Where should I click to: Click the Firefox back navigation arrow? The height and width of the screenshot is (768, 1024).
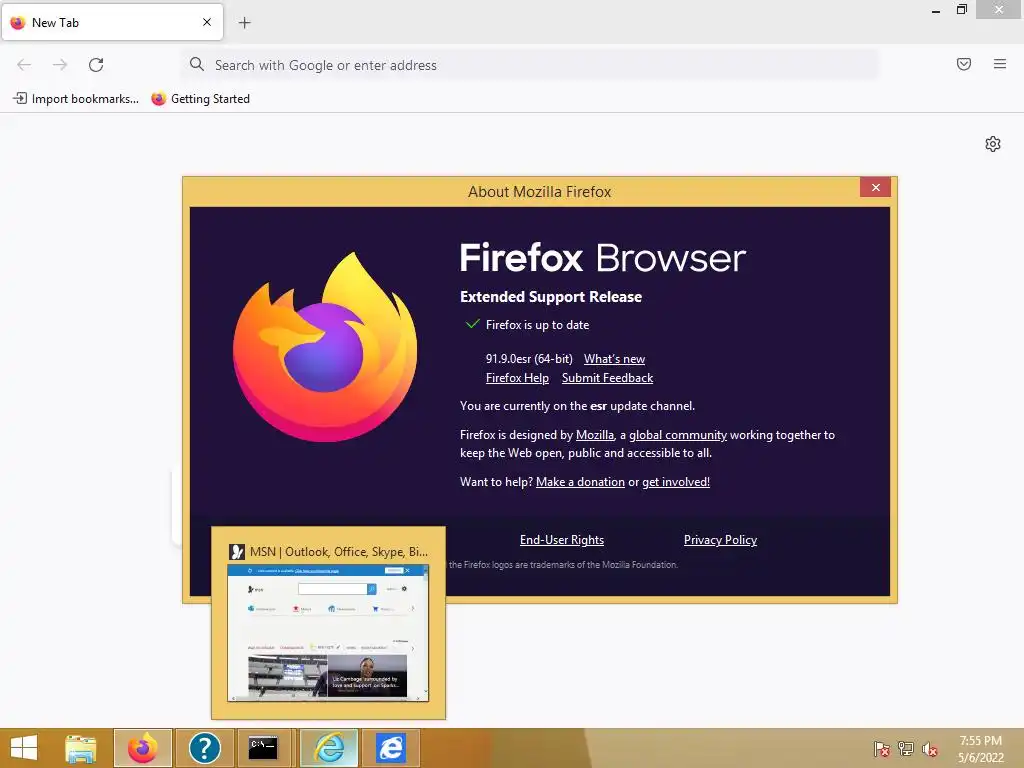point(24,65)
